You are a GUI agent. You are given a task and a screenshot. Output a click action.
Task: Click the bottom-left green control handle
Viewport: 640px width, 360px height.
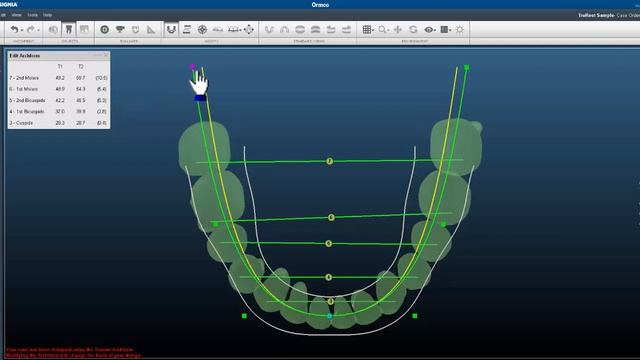pyautogui.click(x=244, y=316)
